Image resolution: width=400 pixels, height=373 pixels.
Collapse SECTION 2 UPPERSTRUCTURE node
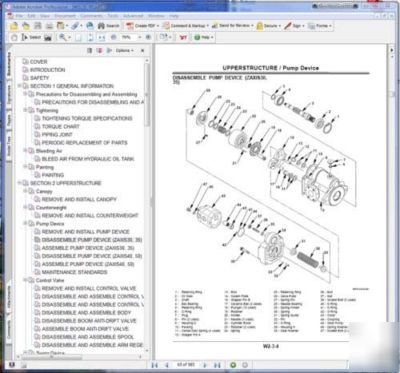[x=20, y=183]
